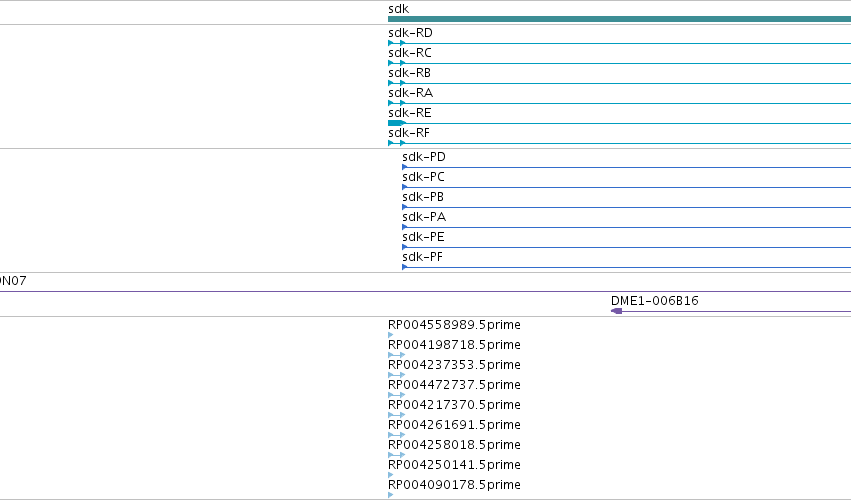Select the sdk-PF protein label

coord(422,257)
